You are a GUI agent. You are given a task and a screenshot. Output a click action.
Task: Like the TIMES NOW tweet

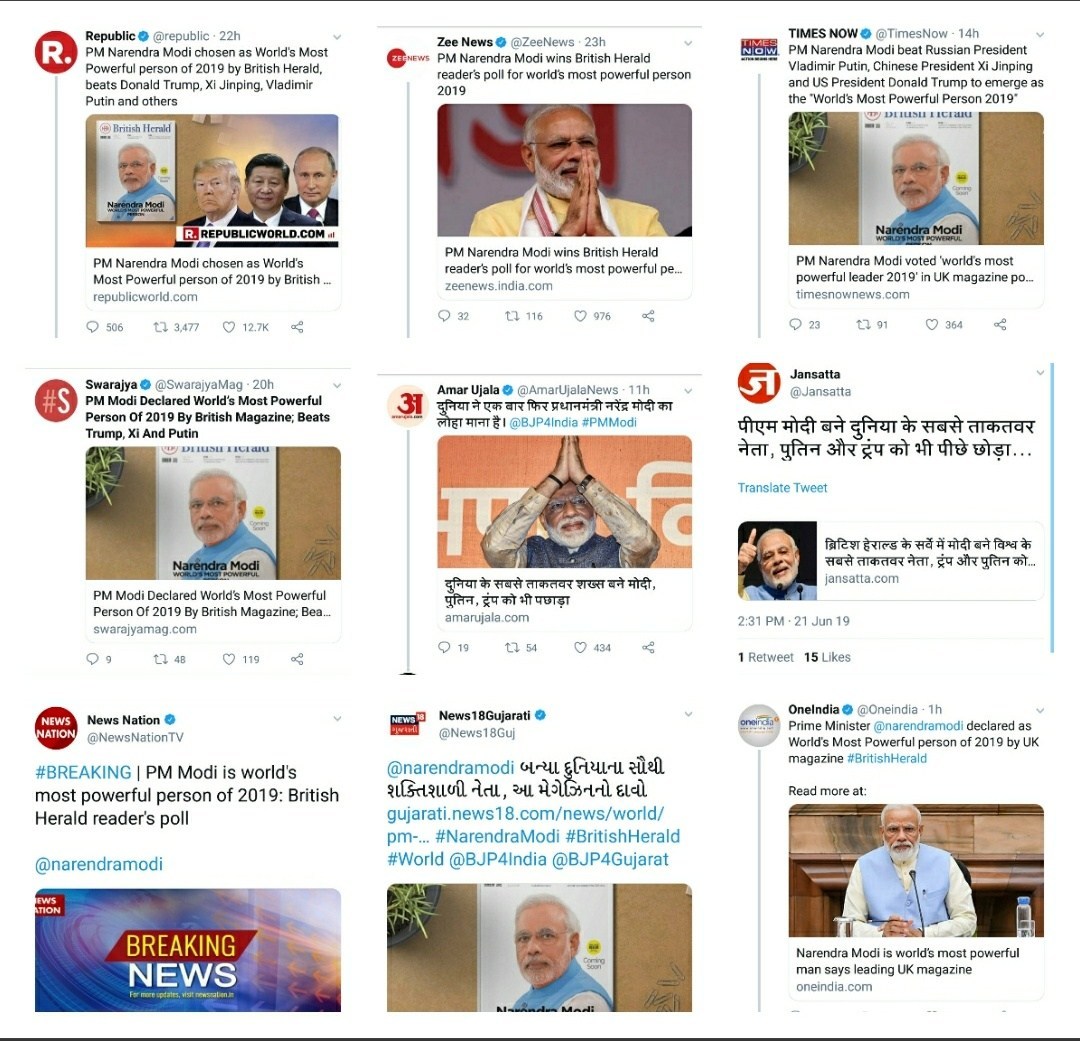coord(931,324)
